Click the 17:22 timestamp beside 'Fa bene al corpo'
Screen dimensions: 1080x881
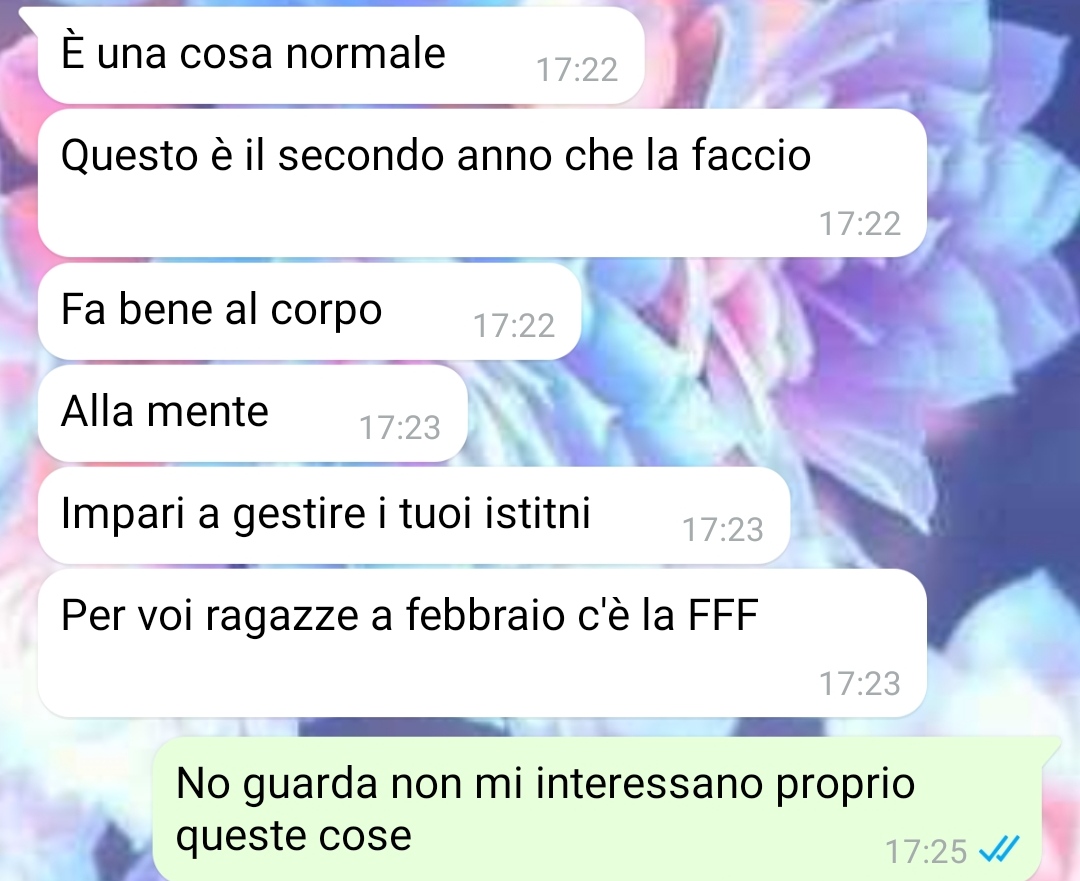[514, 326]
